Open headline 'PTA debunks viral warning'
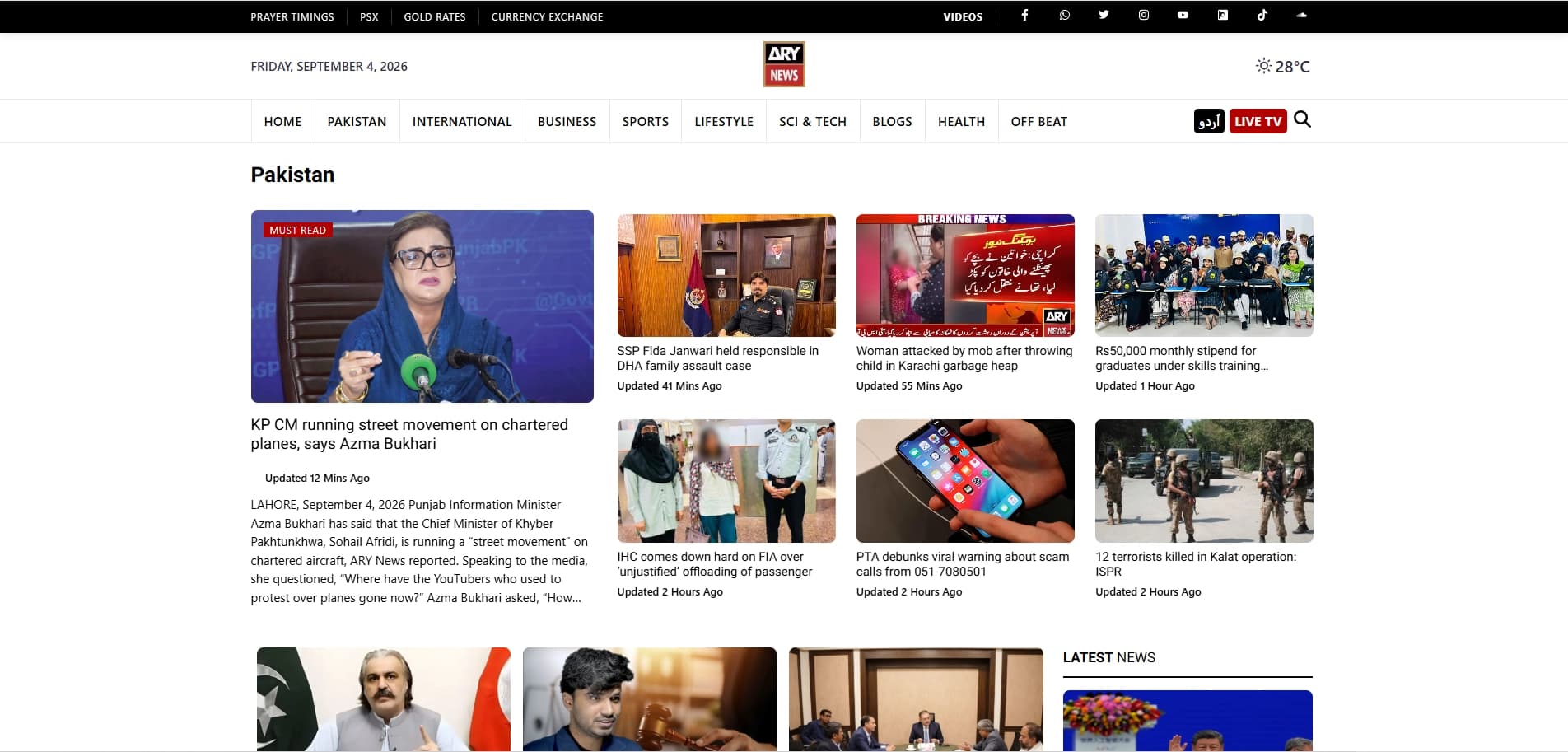 (963, 564)
